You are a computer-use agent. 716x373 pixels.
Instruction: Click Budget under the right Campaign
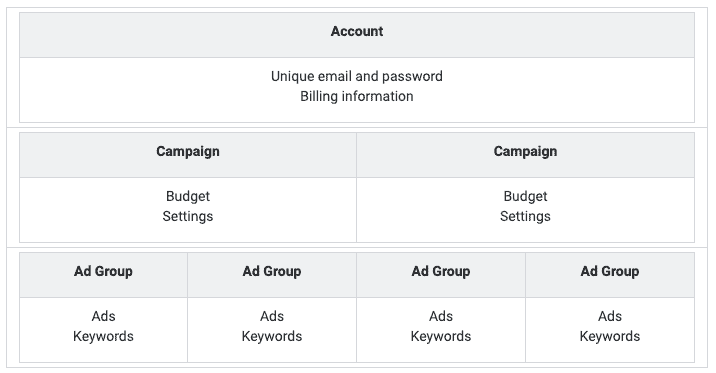[x=525, y=196]
